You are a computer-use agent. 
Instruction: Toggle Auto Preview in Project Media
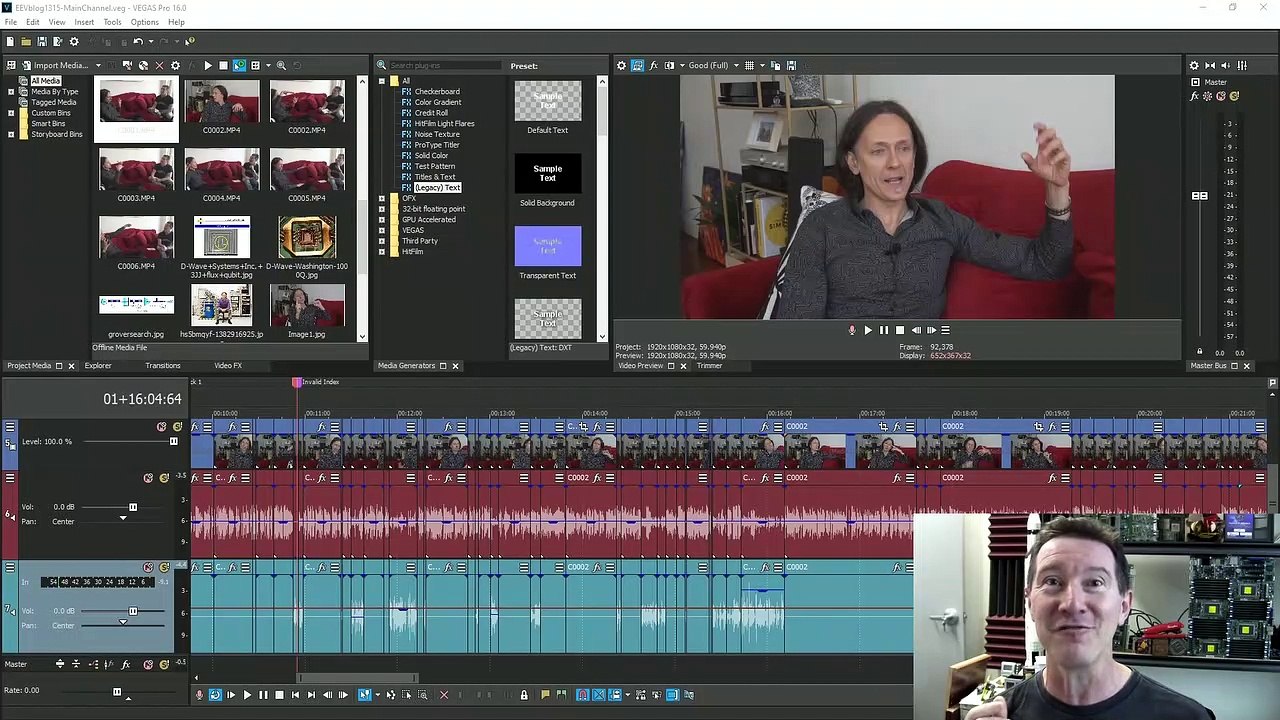click(239, 66)
